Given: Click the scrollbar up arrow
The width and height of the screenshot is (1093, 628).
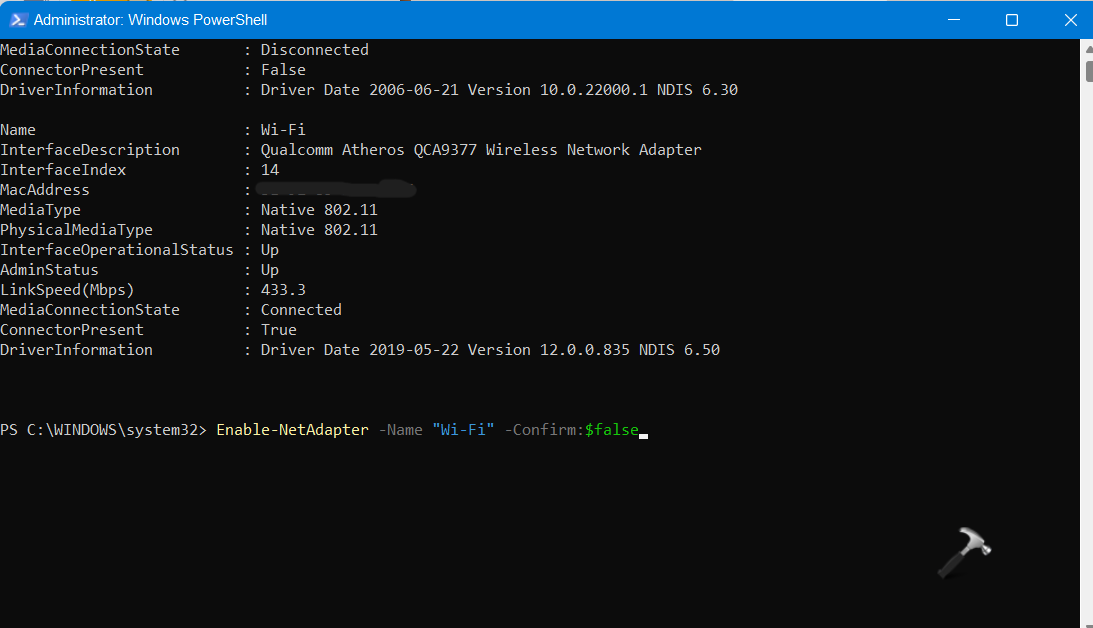Looking at the screenshot, I should [1087, 48].
